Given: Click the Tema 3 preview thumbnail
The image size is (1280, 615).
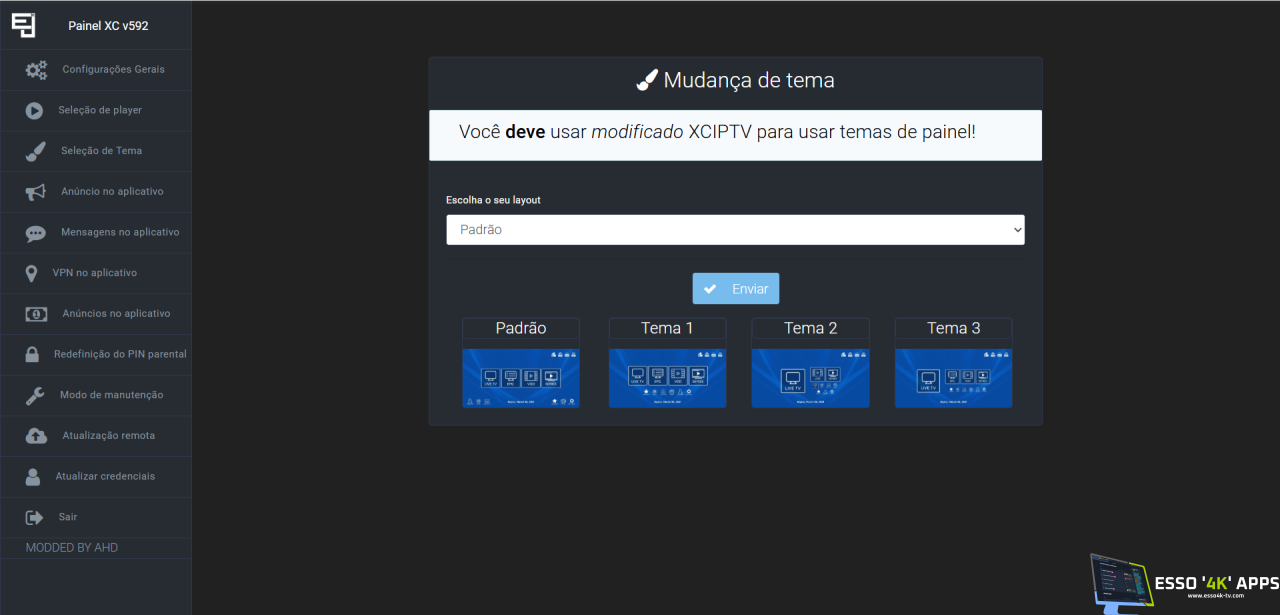Looking at the screenshot, I should coord(953,378).
